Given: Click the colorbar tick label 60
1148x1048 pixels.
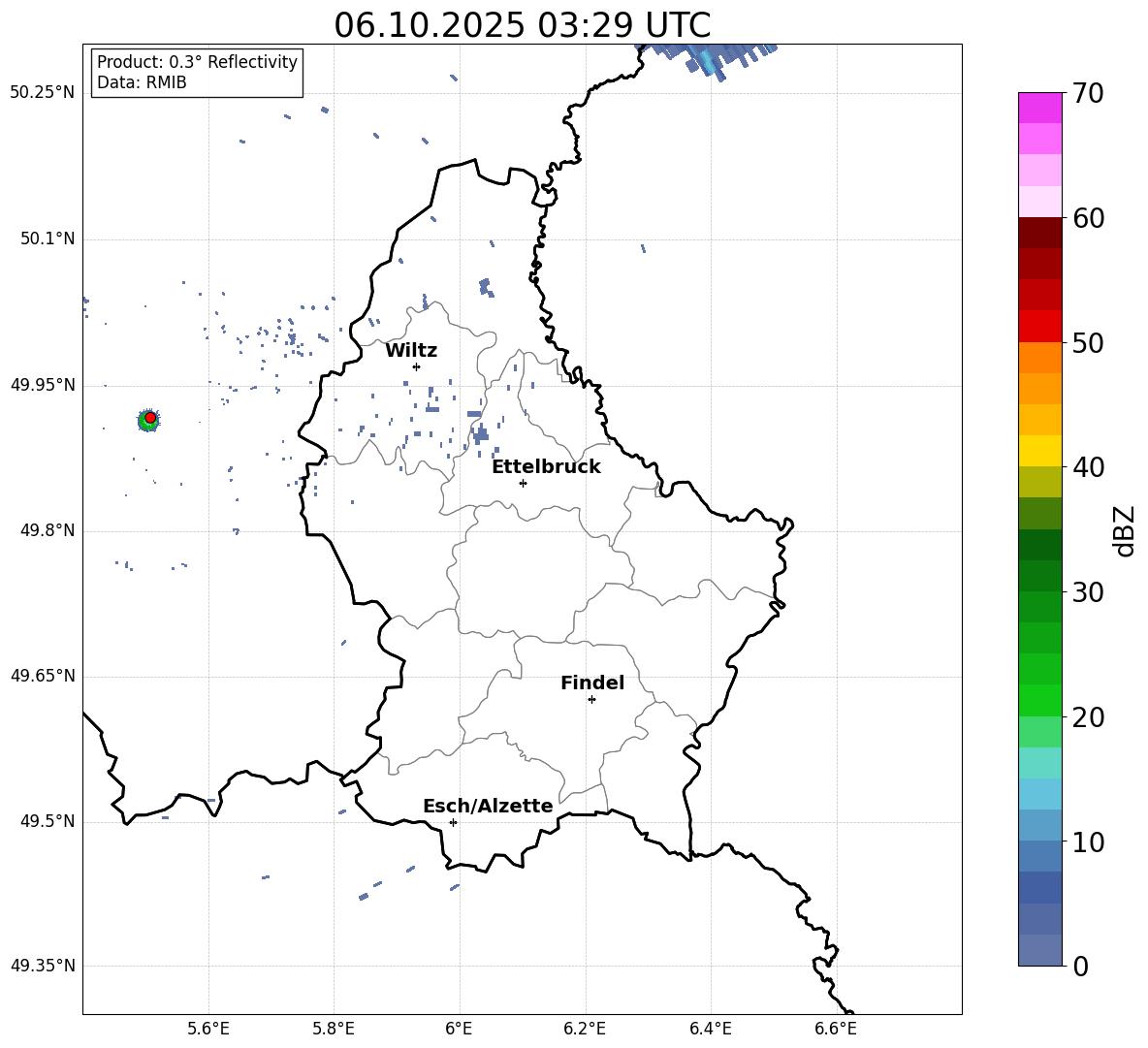Looking at the screenshot, I should coord(1088,218).
